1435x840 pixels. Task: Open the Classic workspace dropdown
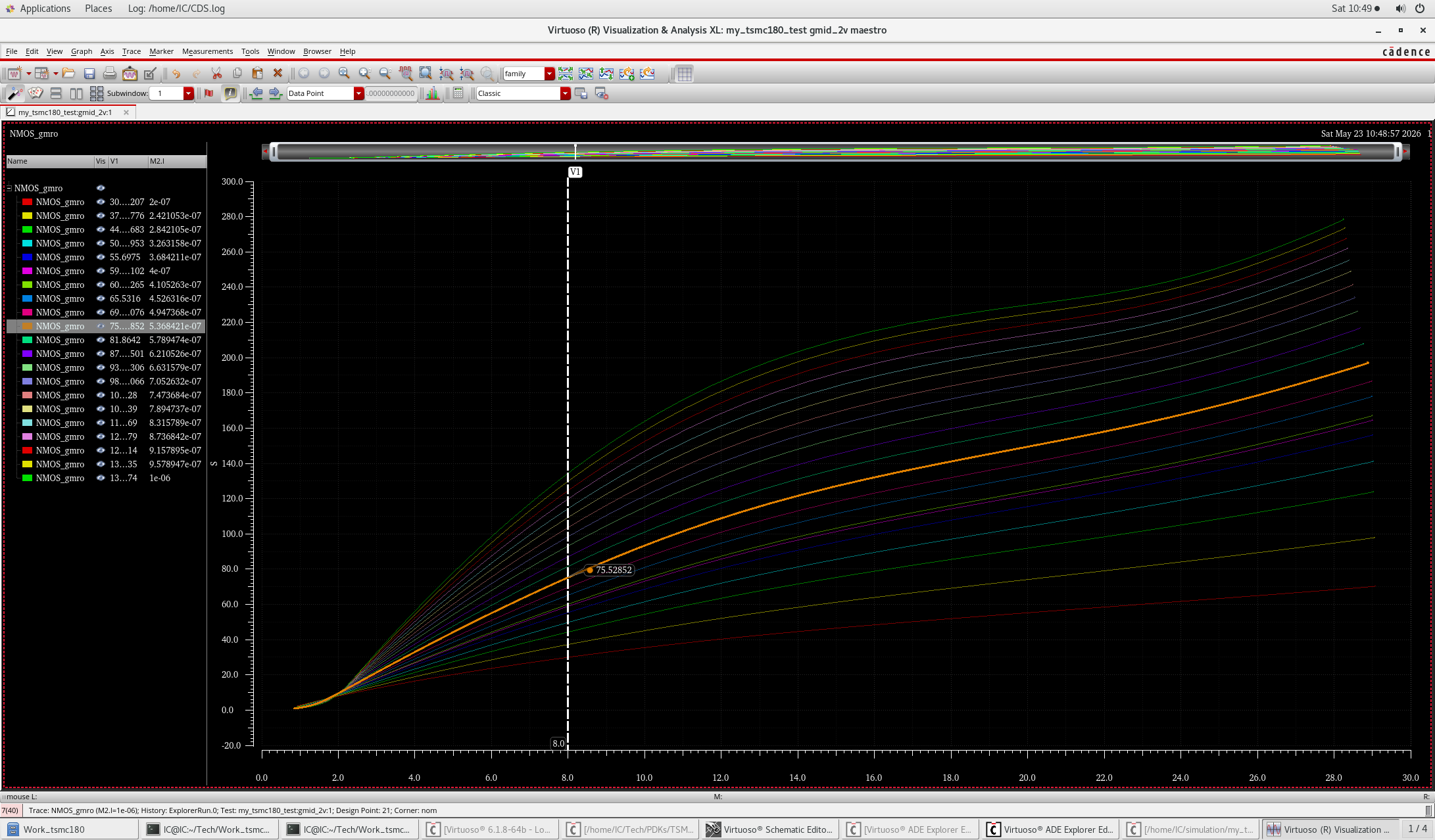[565, 93]
